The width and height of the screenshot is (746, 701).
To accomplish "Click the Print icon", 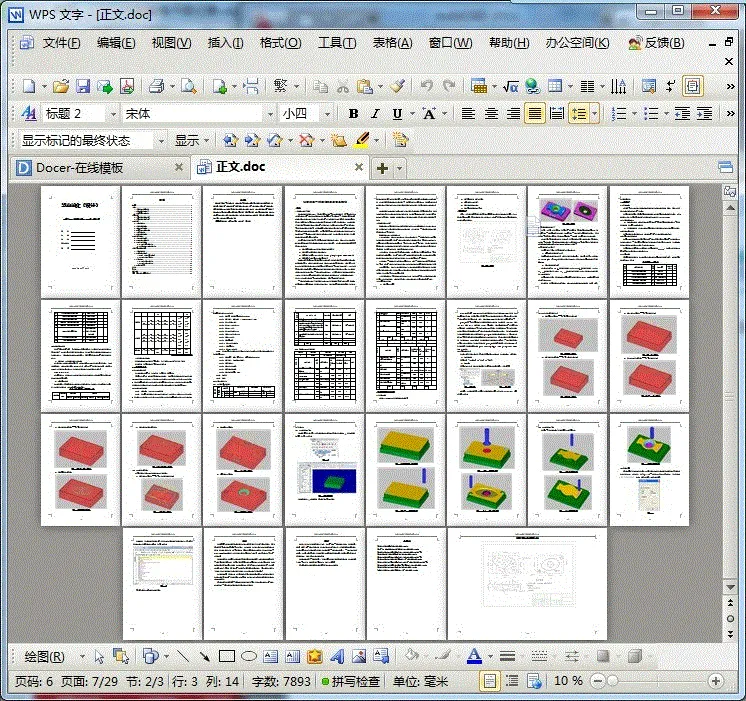I will tap(157, 86).
